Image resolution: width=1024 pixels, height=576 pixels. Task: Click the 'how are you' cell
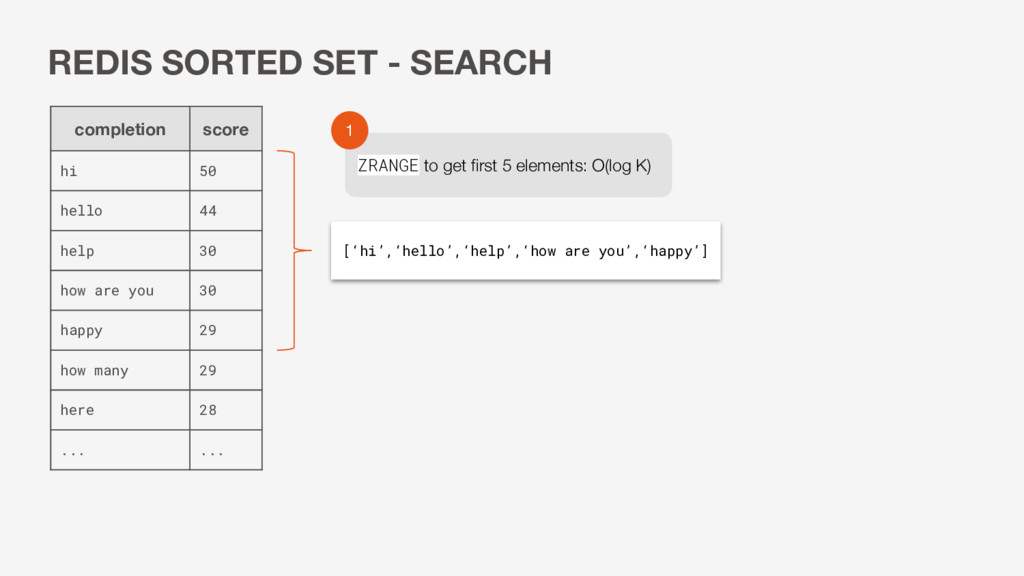pos(120,291)
